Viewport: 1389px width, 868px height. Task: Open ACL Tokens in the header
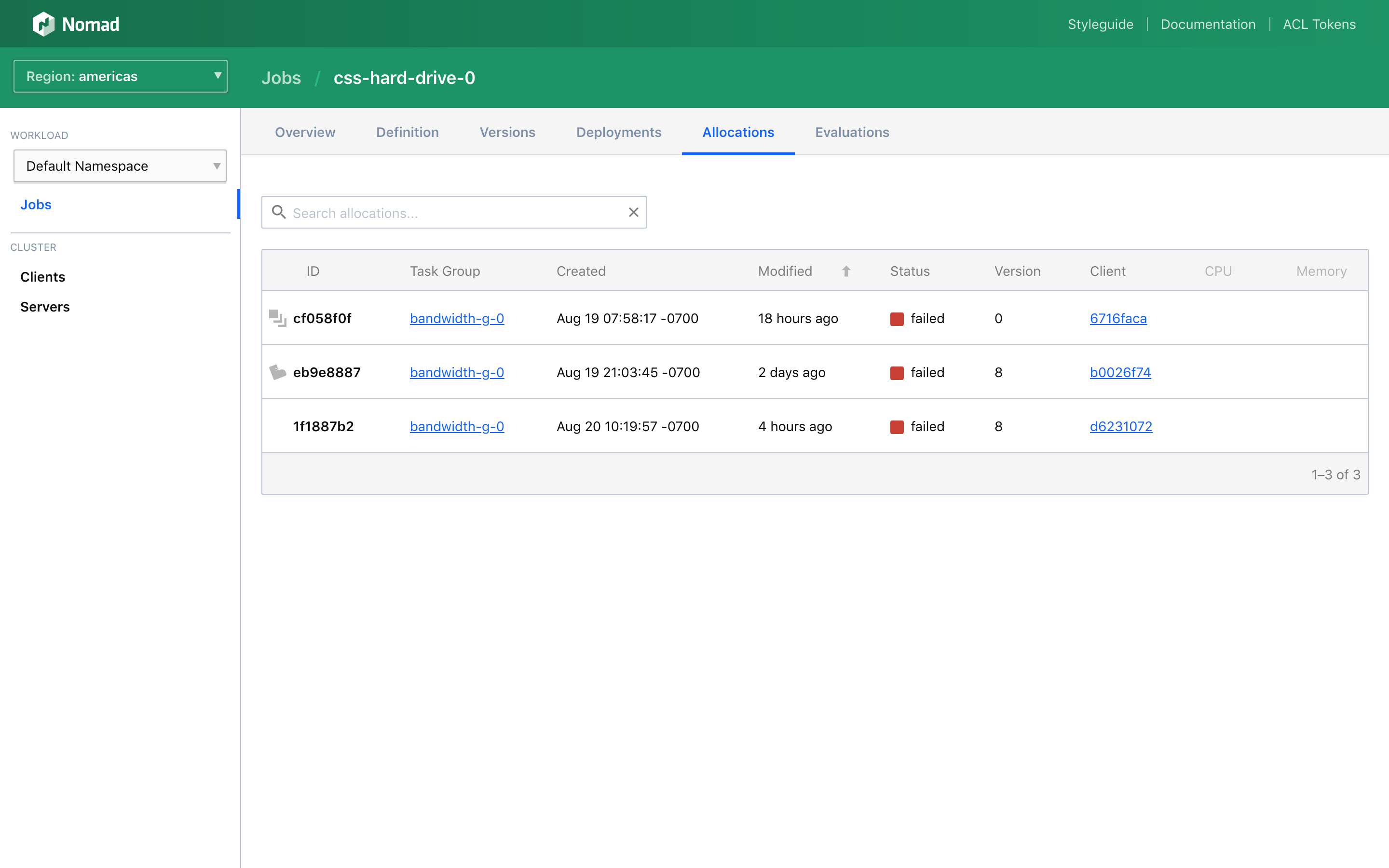[1319, 24]
